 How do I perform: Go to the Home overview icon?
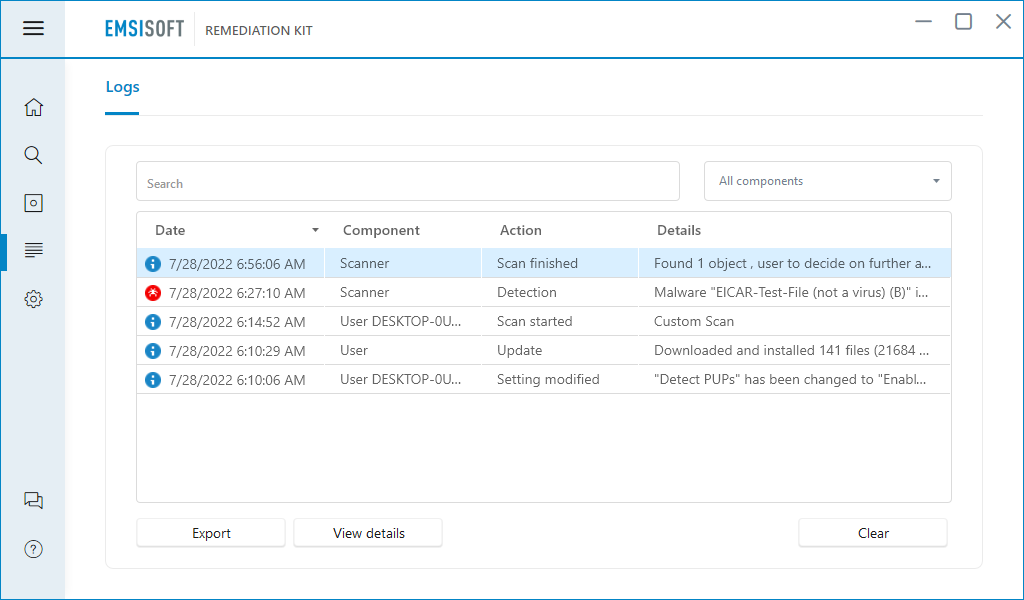click(33, 107)
